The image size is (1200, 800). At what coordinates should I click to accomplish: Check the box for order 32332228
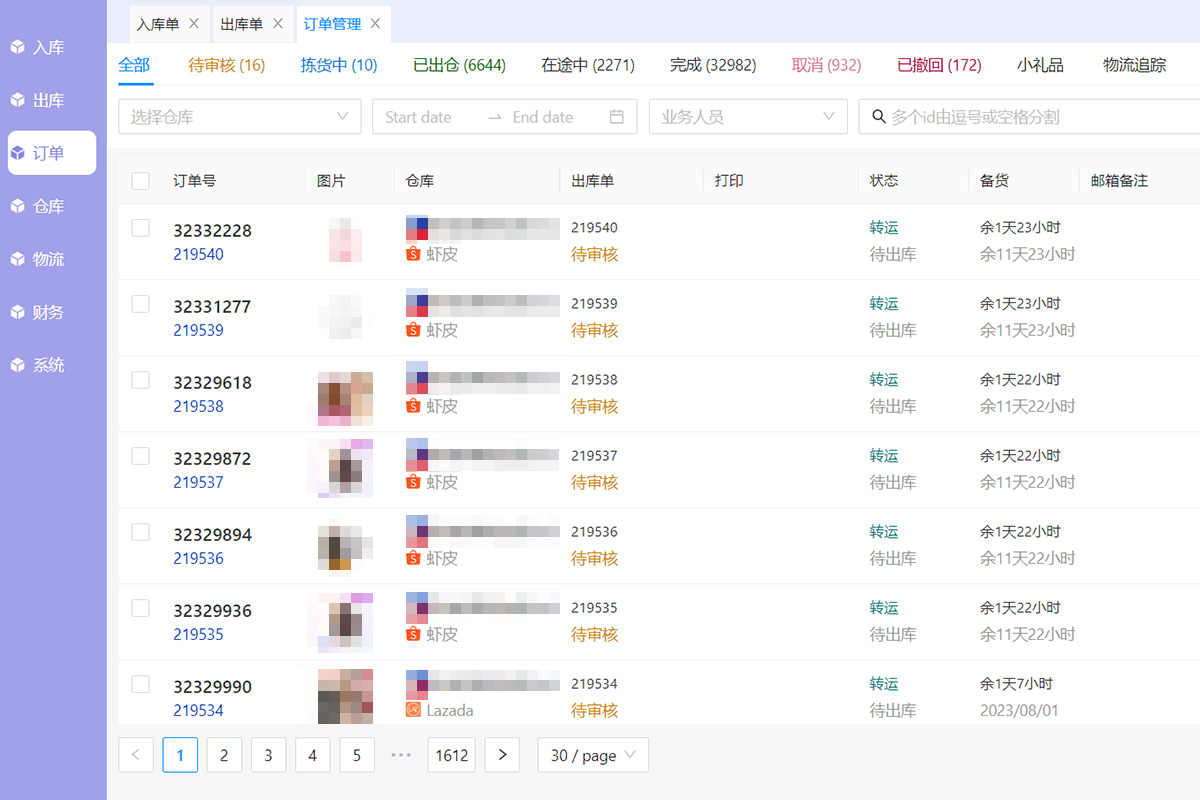click(x=141, y=228)
